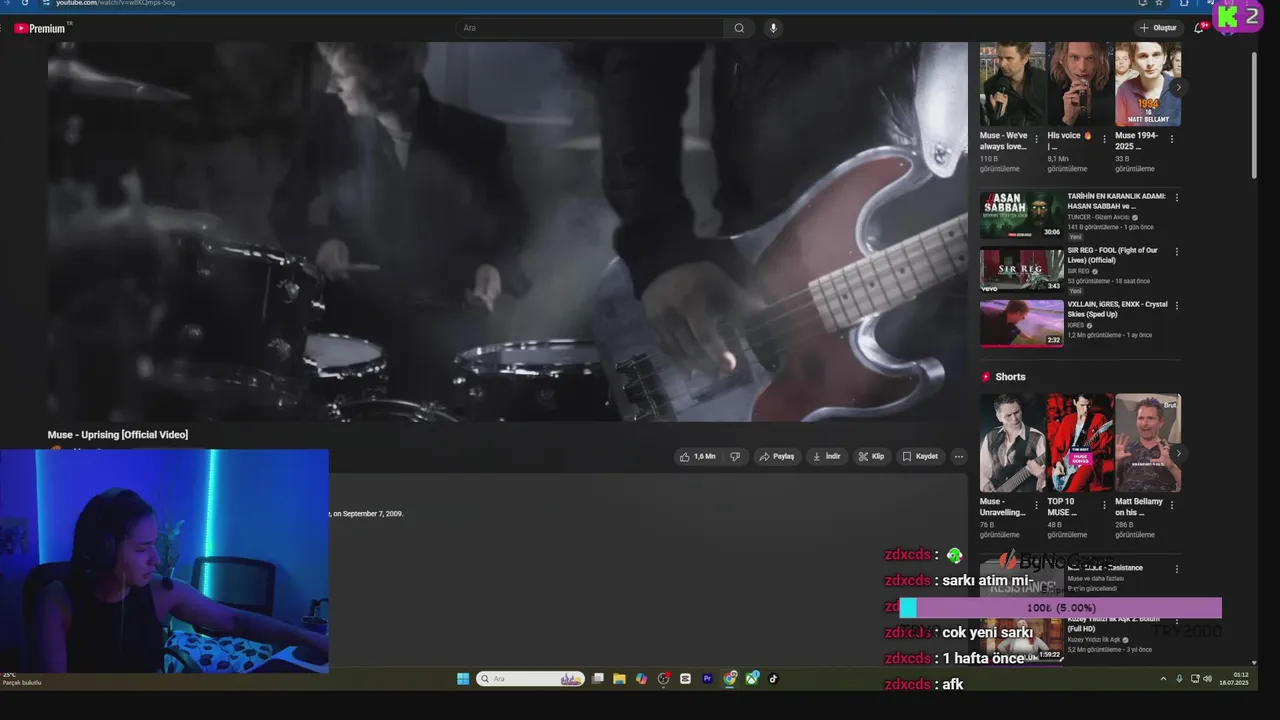This screenshot has width=1280, height=720.
Task: Click the İndir download button
Action: click(827, 456)
